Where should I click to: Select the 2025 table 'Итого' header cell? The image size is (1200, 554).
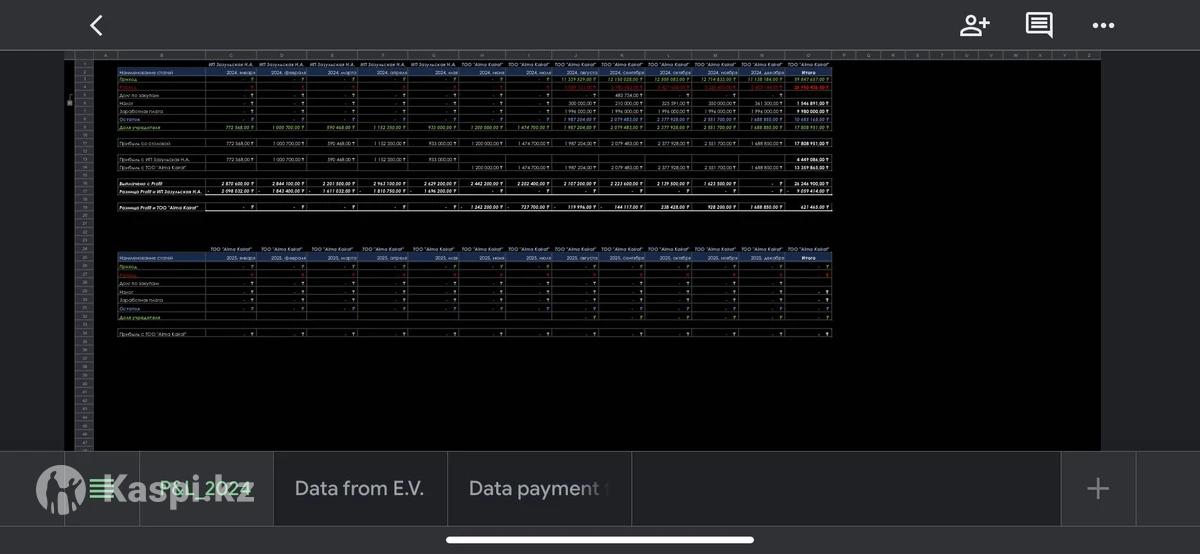[x=807, y=258]
